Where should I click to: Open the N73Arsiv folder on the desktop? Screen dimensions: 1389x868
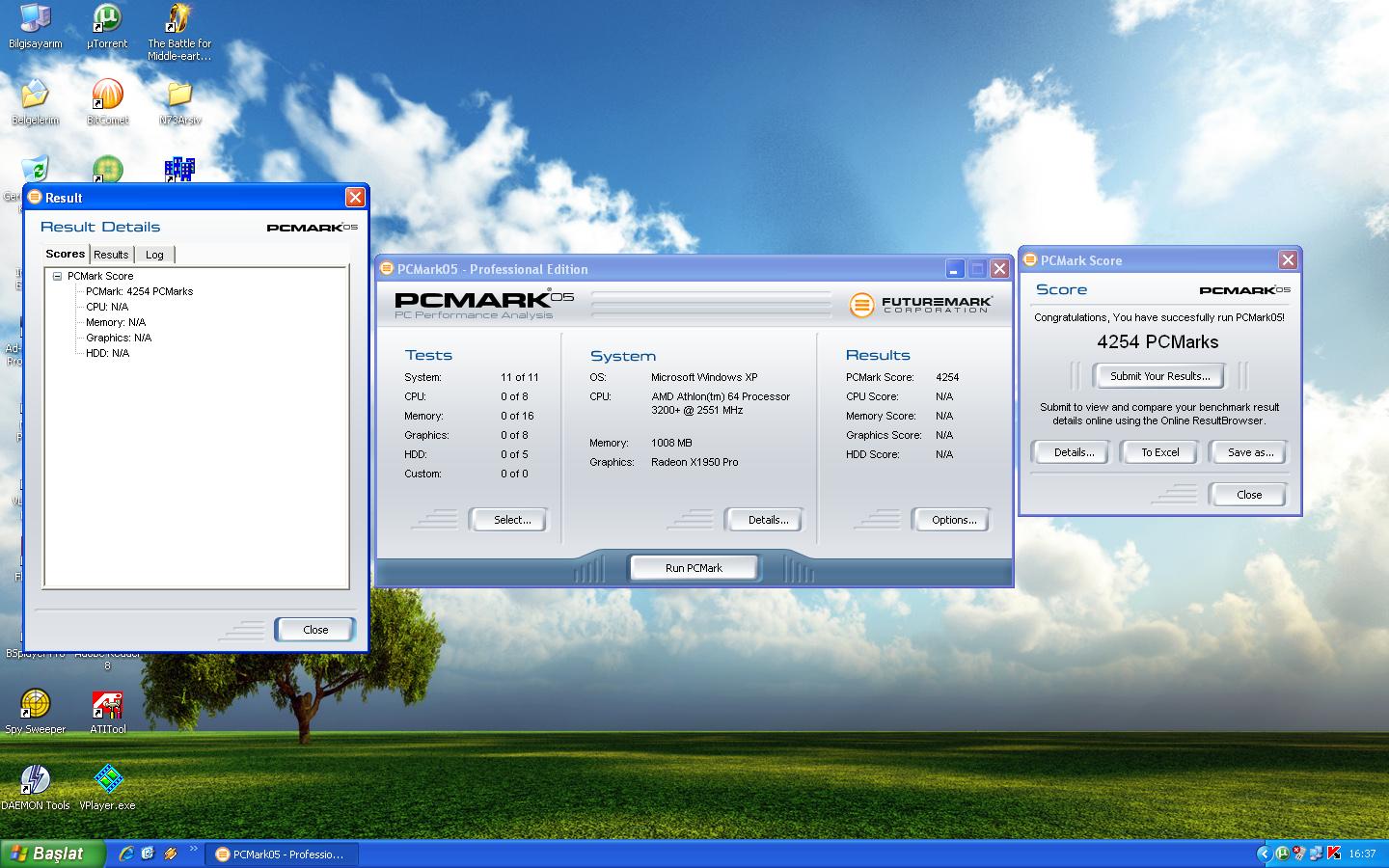click(x=179, y=102)
